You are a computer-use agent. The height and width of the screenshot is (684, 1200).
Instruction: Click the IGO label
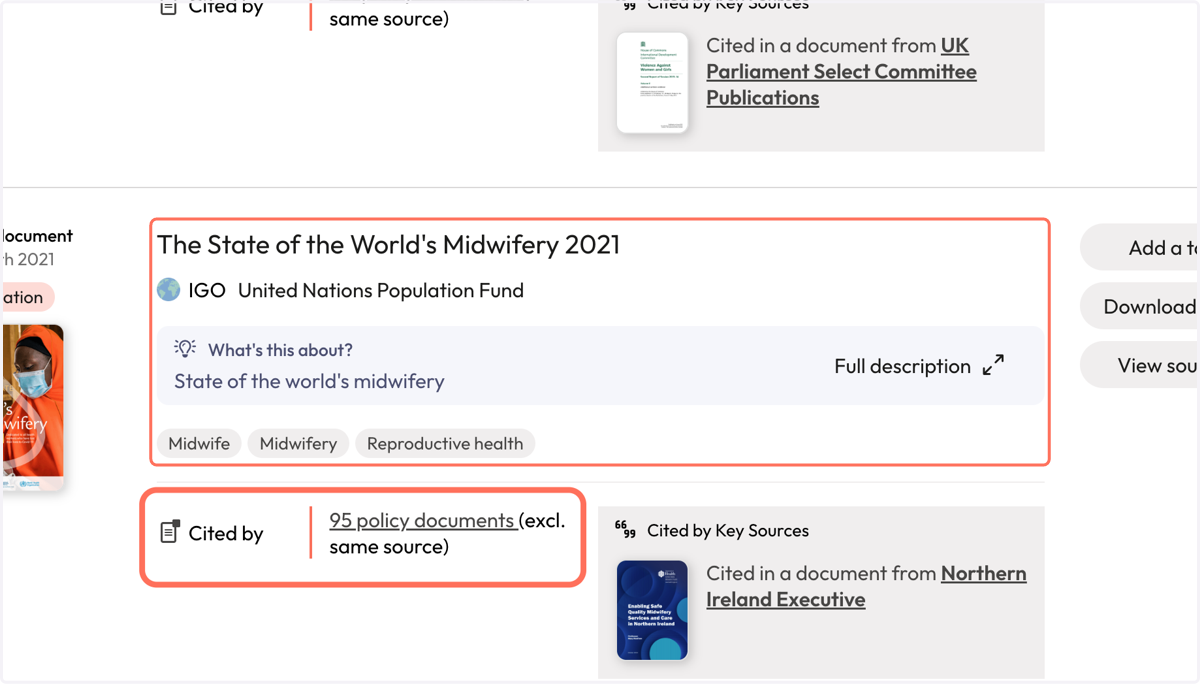click(x=207, y=290)
